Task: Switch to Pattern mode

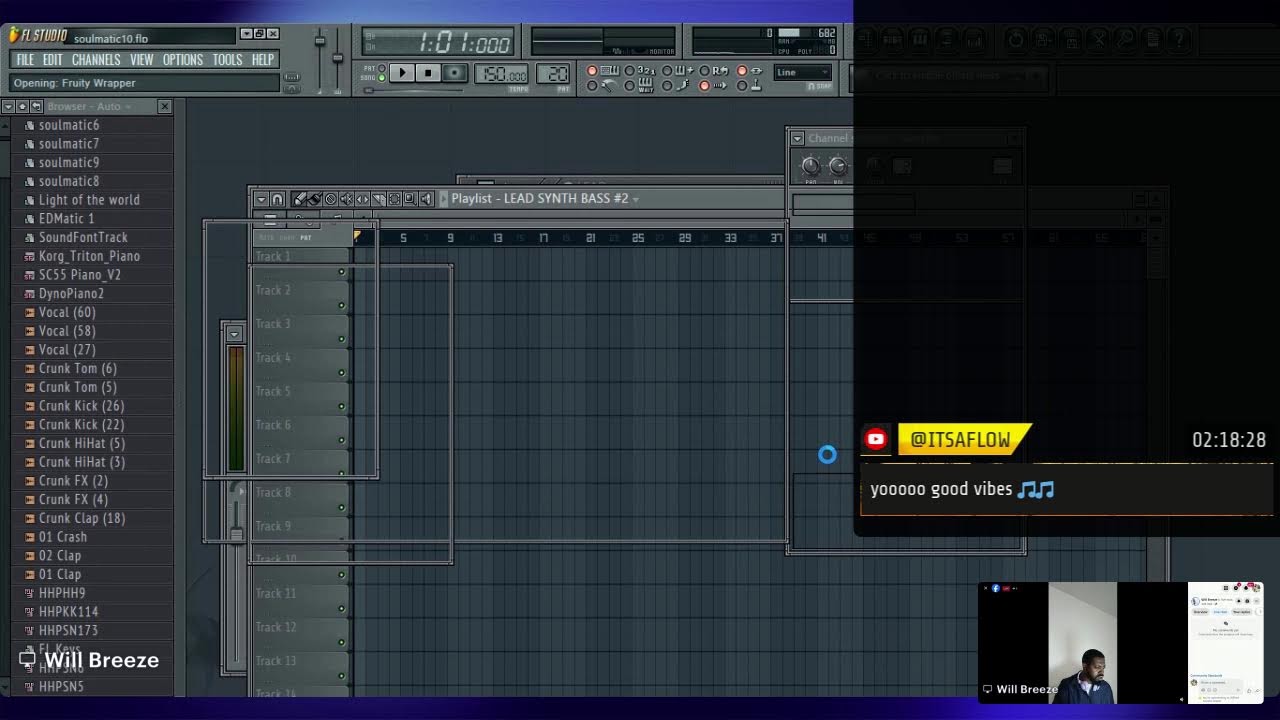Action: [382, 69]
